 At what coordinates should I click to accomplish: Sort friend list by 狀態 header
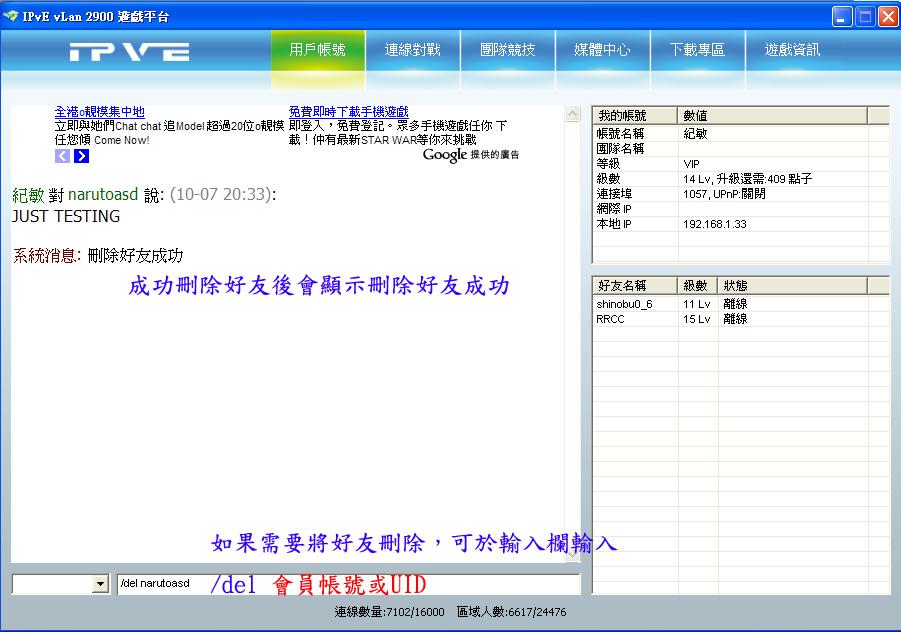[x=792, y=286]
